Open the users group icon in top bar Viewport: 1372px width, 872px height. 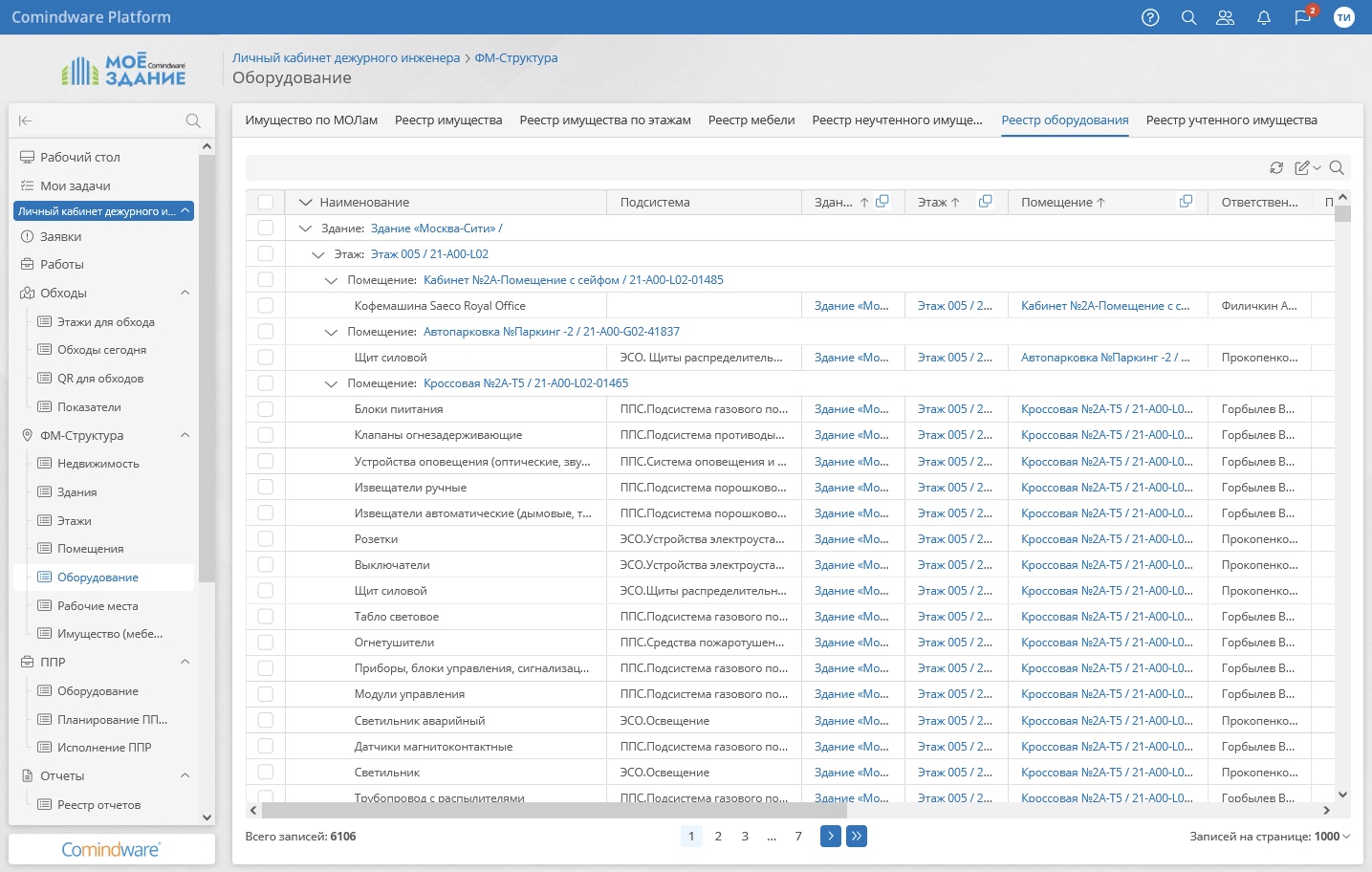pos(1225,17)
